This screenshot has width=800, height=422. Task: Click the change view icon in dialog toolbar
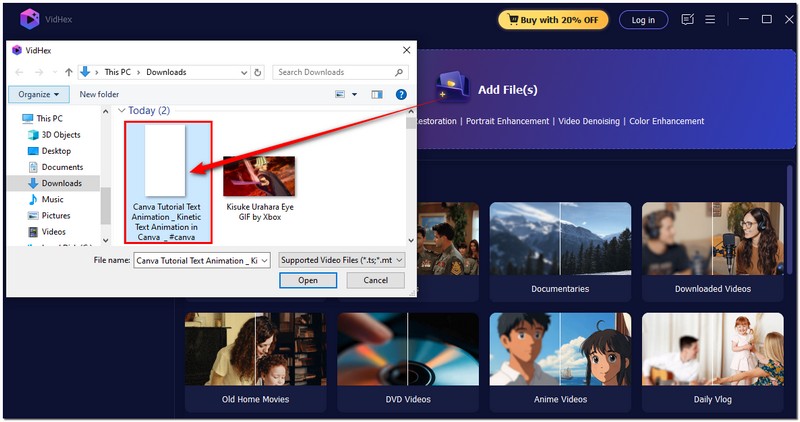coord(340,94)
